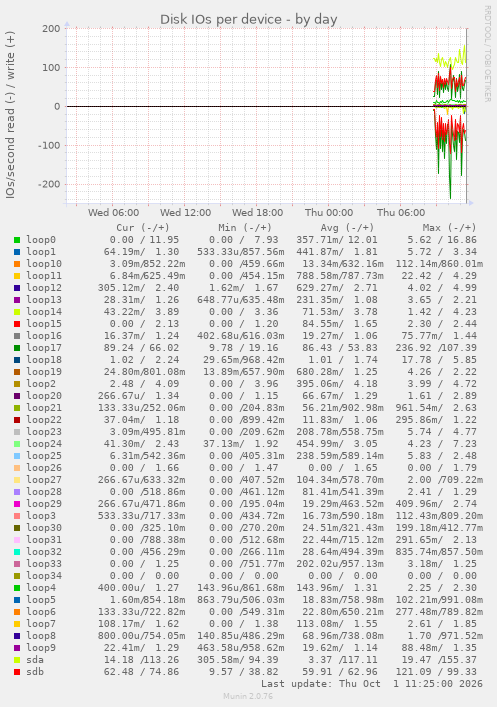Click the y-axis label 'IOs/second read (-) / write (+)'
Viewport: 497px width, 707px height.
[10, 115]
